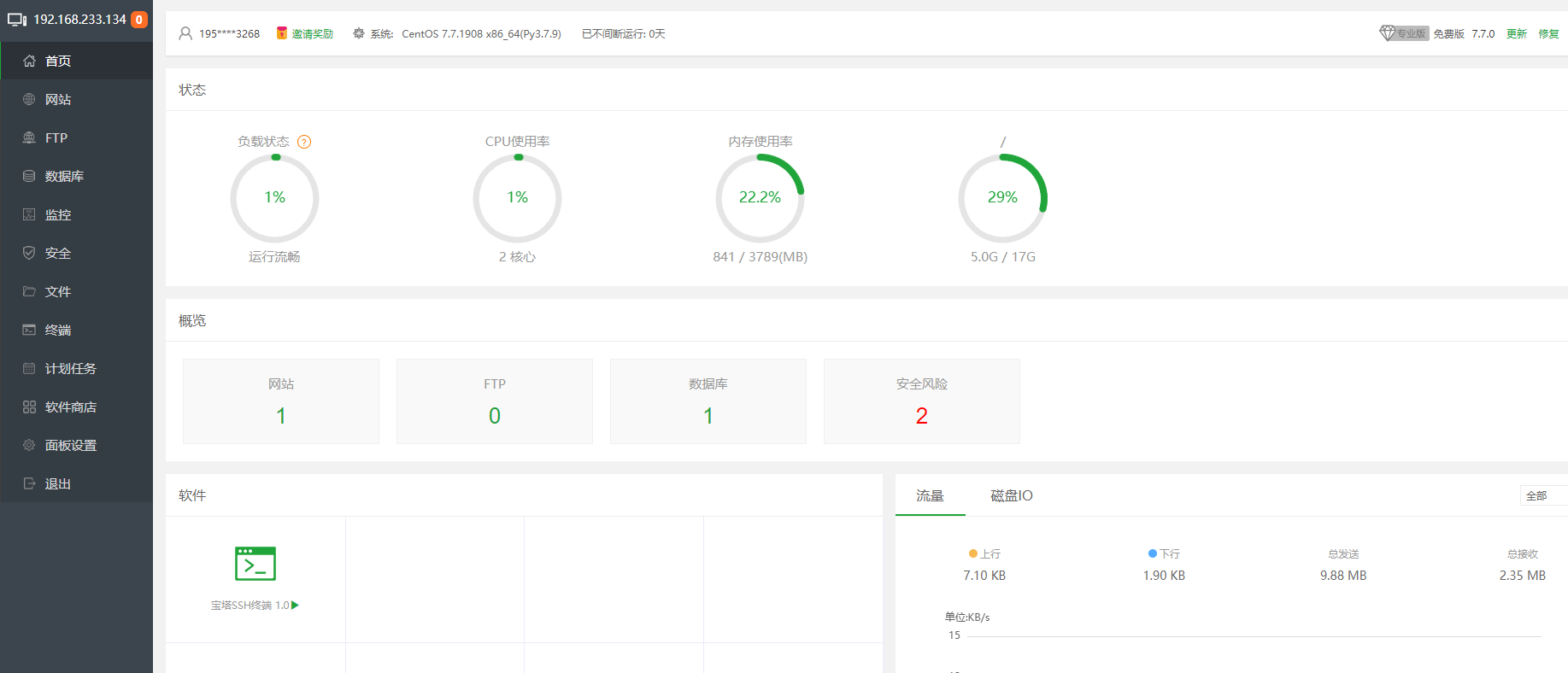Click the terminal icon beside 终端
This screenshot has width=1568, height=673.
pyautogui.click(x=29, y=330)
